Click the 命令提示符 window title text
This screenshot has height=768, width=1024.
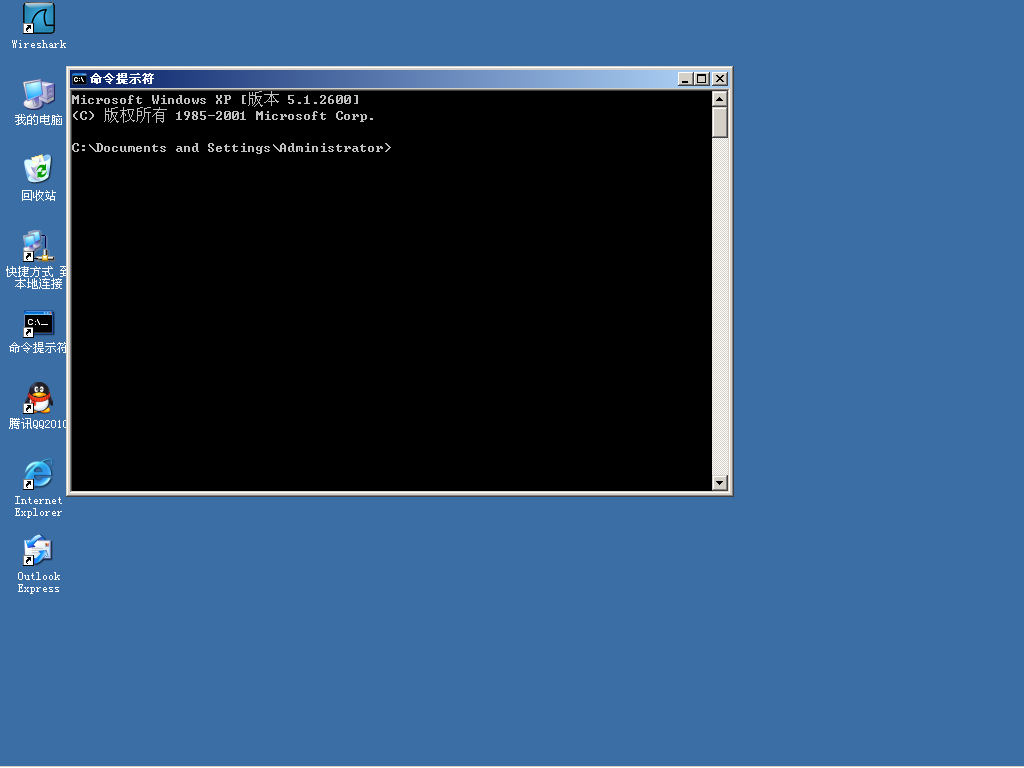[x=122, y=79]
